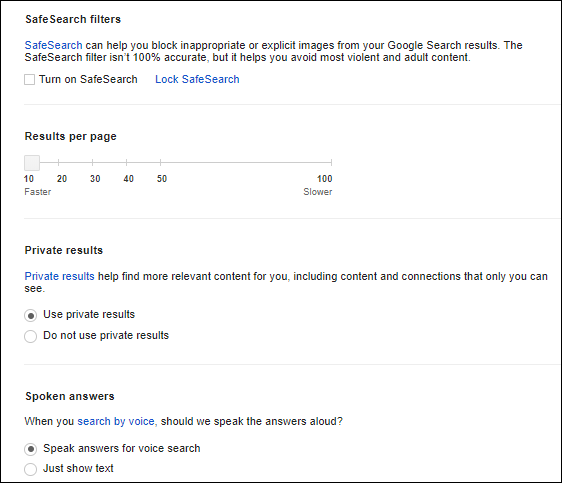Click the Use private results label
The width and height of the screenshot is (562, 483).
(89, 314)
